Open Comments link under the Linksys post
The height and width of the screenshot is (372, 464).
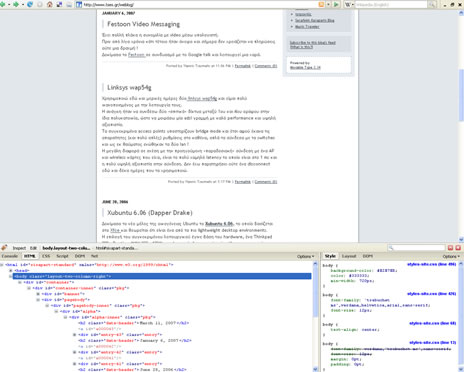(266, 182)
